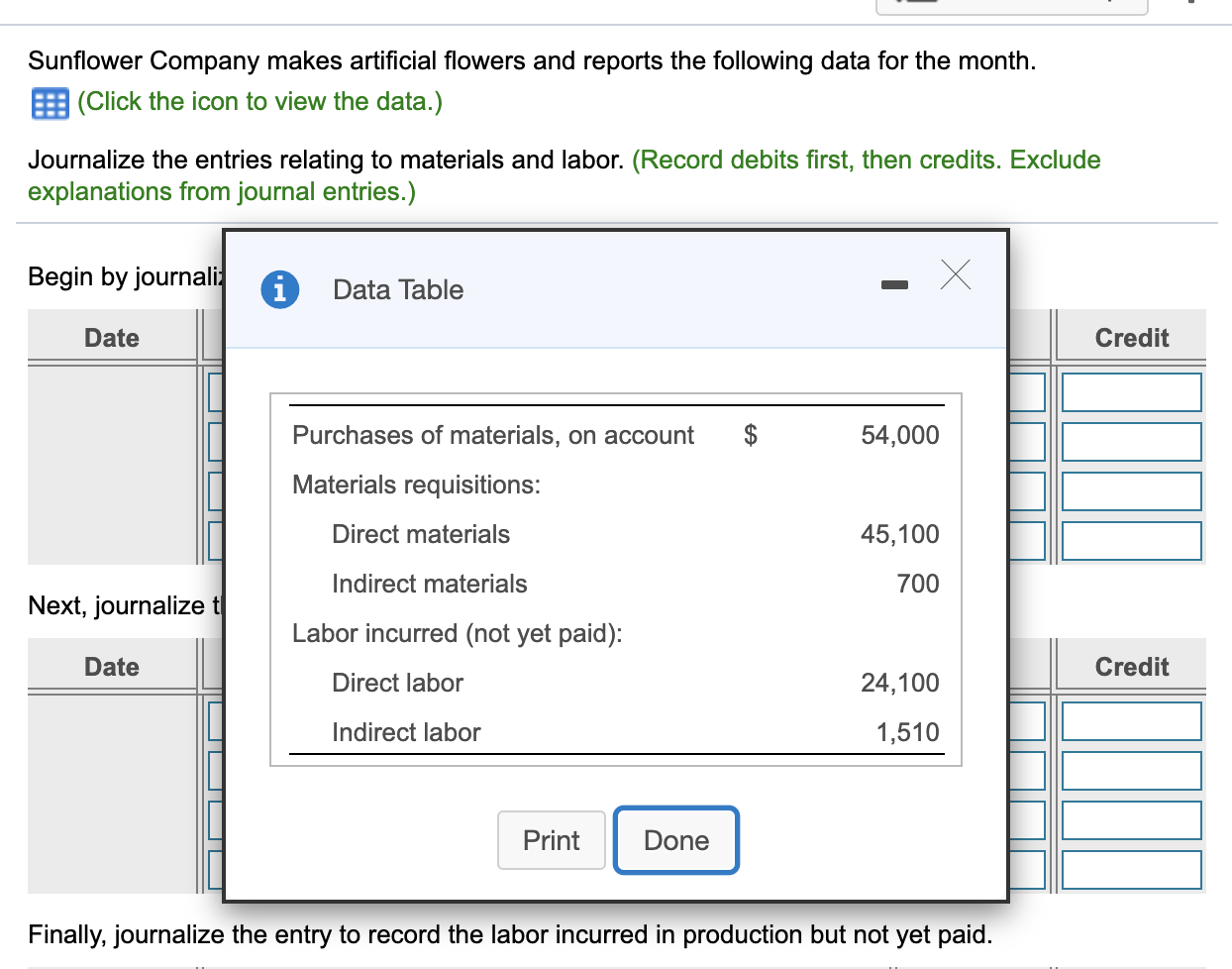The height and width of the screenshot is (969, 1232).
Task: Select second Credit input in first journal table
Action: click(1132, 442)
